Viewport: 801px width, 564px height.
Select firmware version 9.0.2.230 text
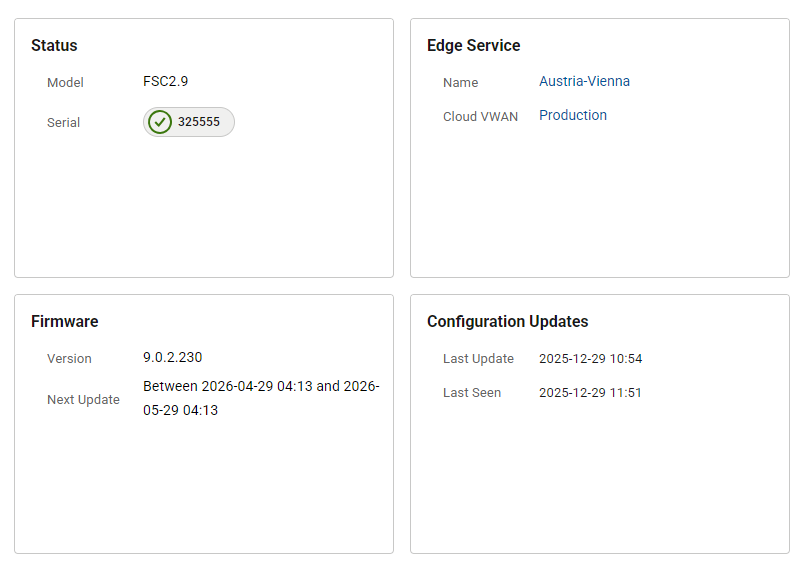[172, 357]
